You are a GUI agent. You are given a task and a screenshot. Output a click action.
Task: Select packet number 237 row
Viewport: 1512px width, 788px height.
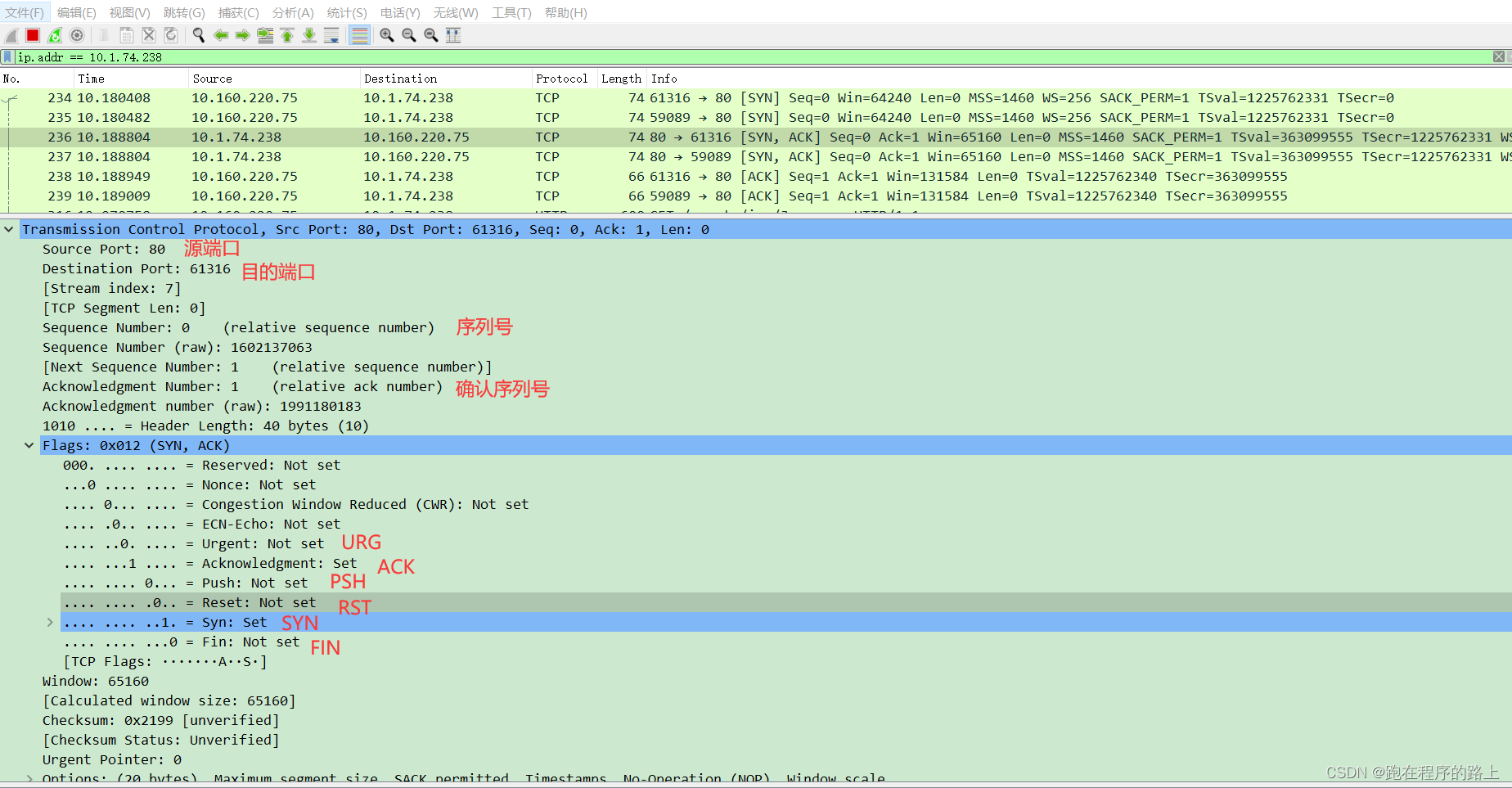tap(756, 157)
